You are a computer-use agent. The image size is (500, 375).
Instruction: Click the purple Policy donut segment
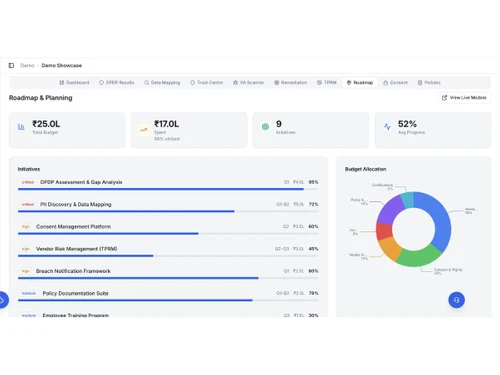pos(392,209)
